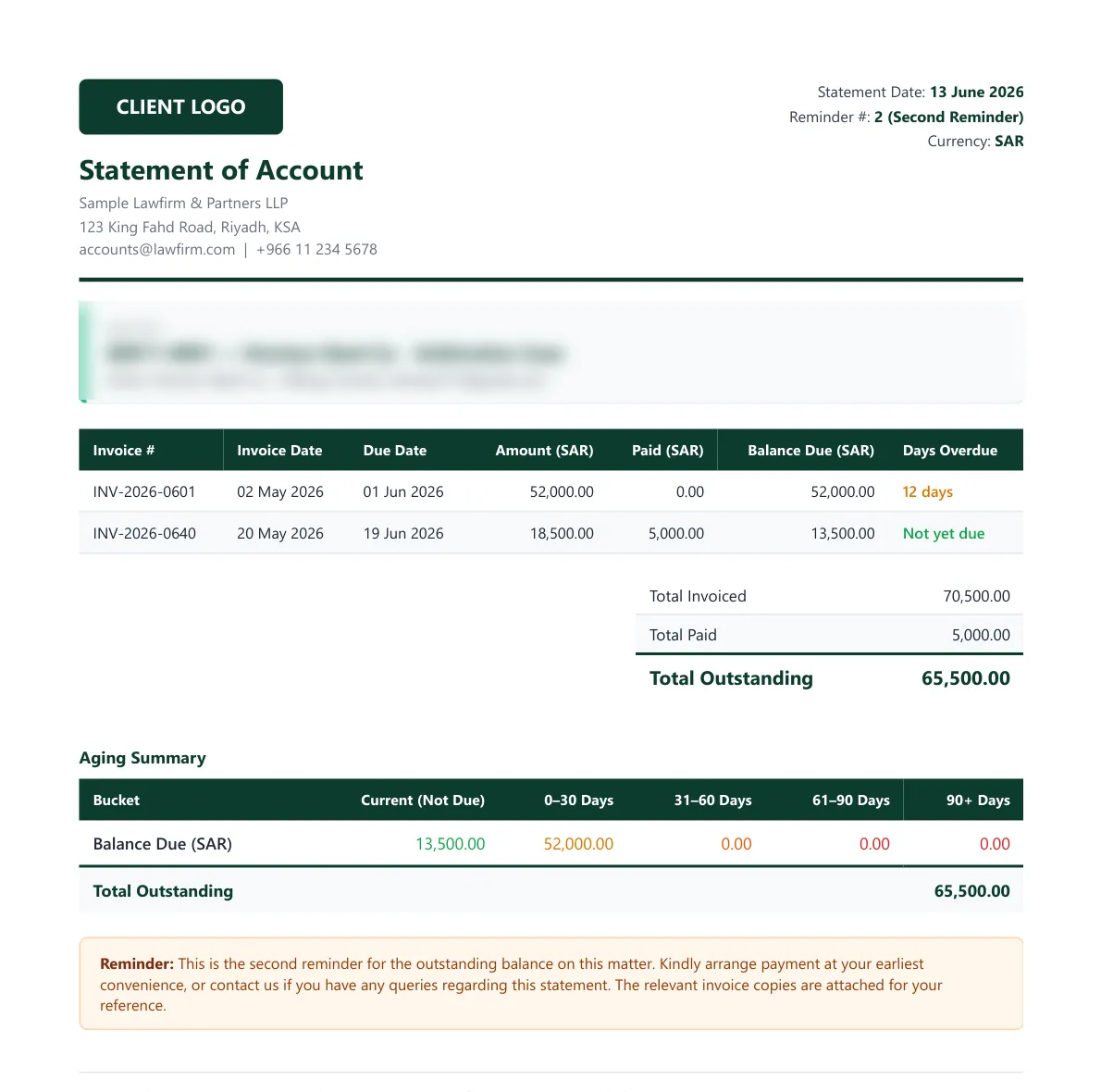
Task: Click the accounts@lawfirm.com email address
Action: (157, 249)
